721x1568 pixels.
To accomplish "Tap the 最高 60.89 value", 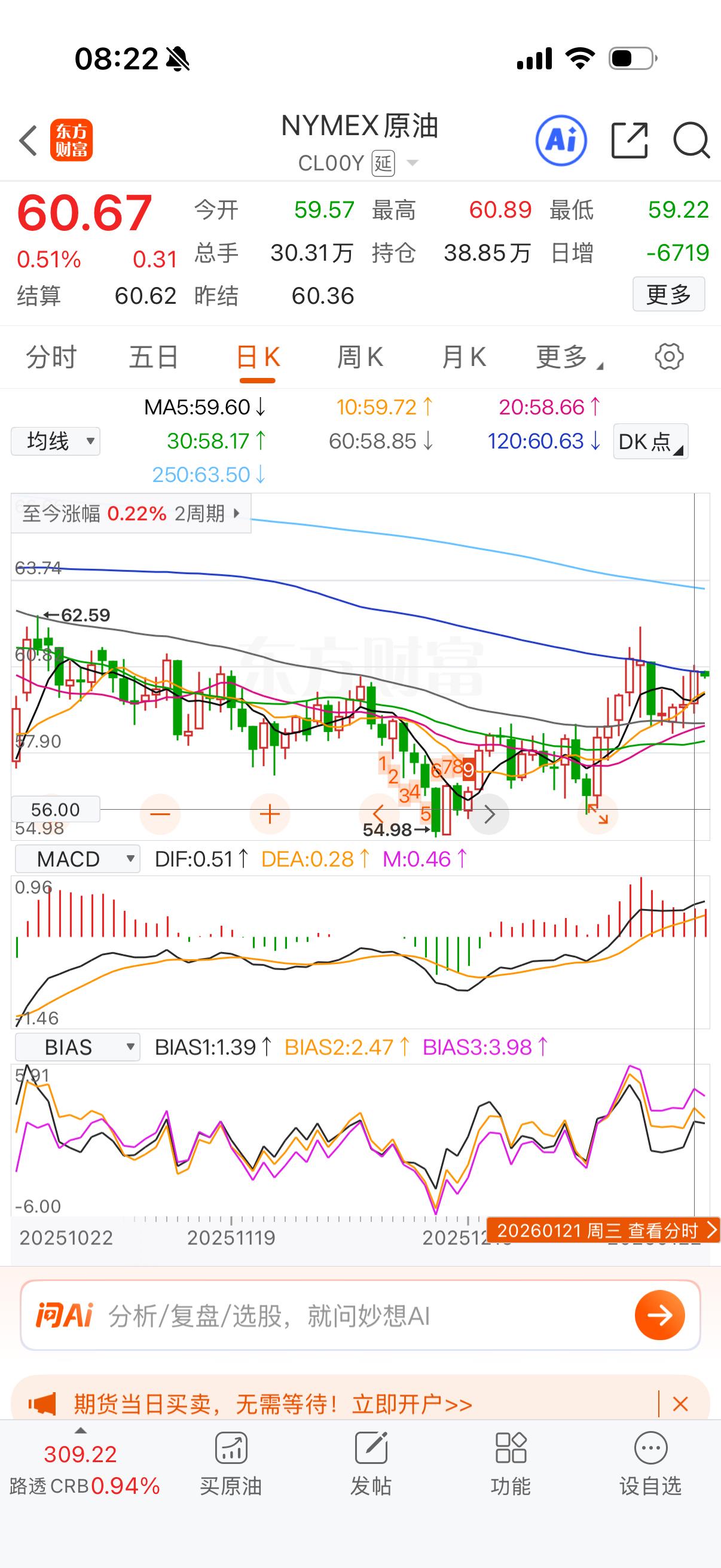I will tap(500, 210).
